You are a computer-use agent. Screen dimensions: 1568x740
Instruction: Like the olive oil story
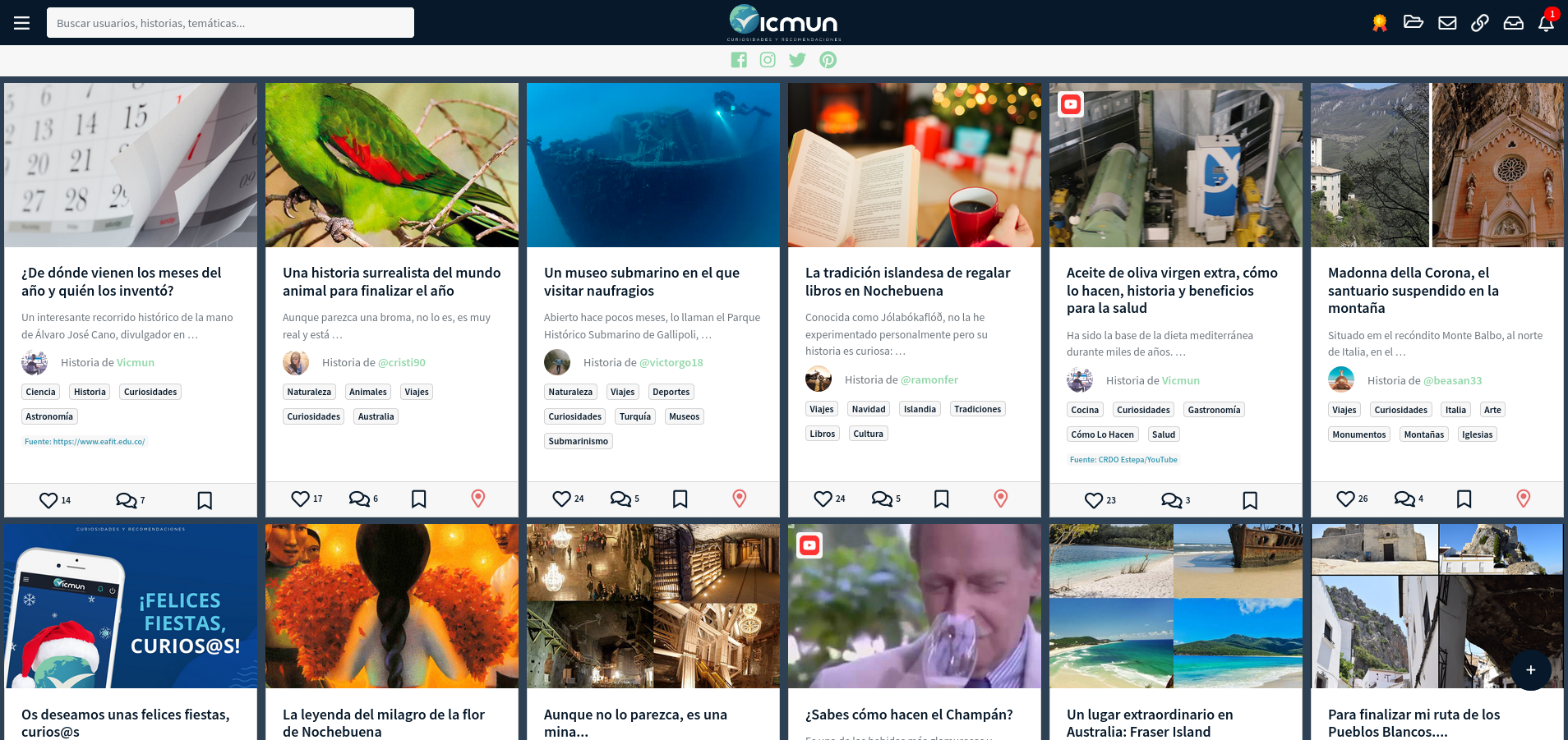[1094, 500]
